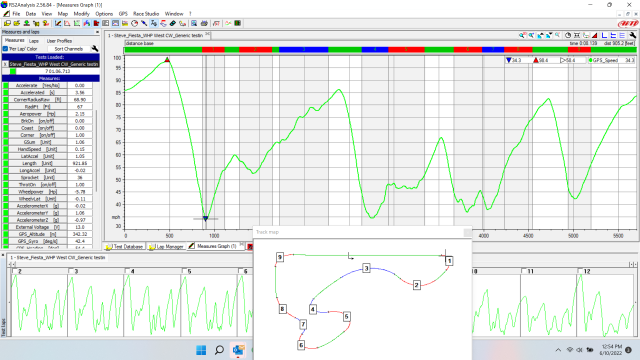Toggle the LatAccel measure green box
Viewport: 640px width, 360px height.
6,156
